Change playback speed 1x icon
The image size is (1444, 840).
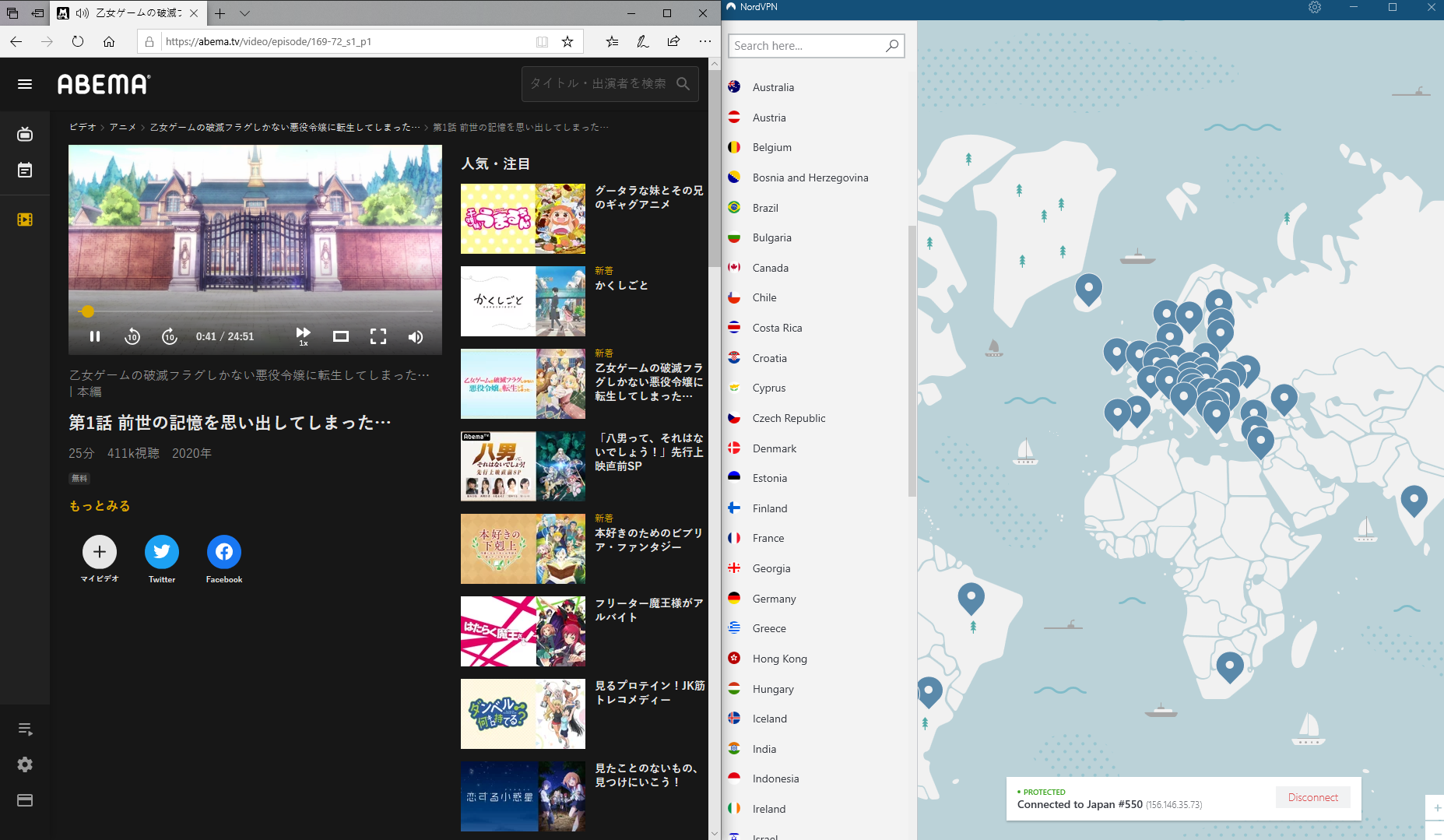304,336
